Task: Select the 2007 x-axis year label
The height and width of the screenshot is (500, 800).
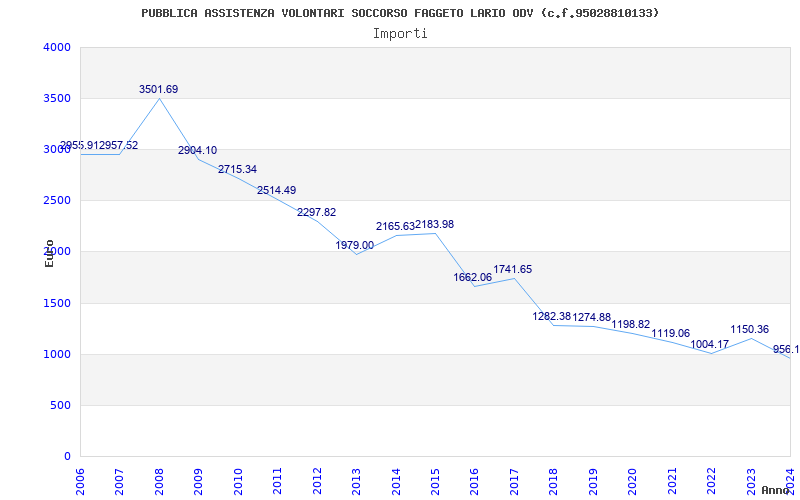Action: pos(119,481)
